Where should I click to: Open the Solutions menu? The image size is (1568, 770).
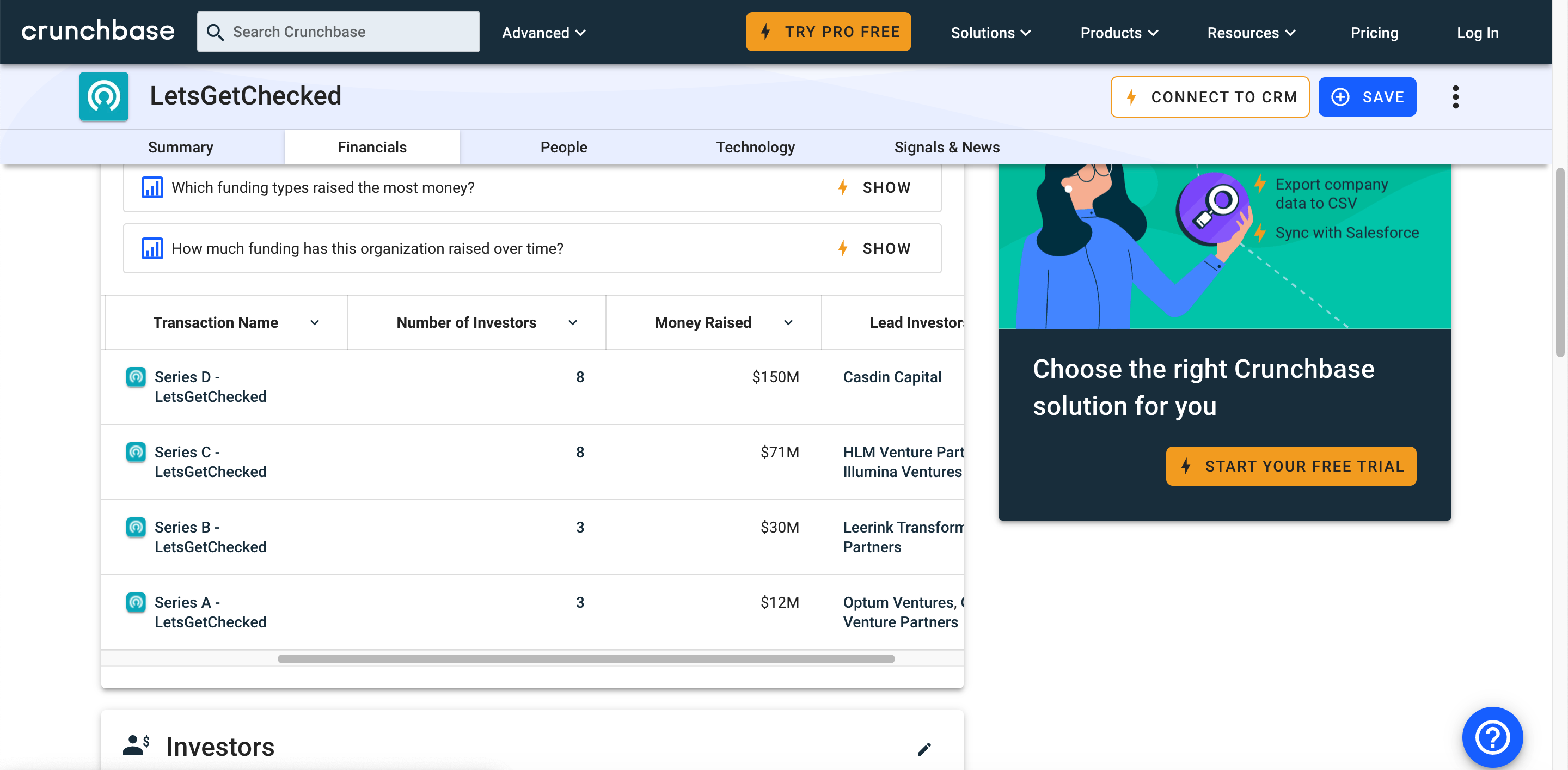click(991, 33)
